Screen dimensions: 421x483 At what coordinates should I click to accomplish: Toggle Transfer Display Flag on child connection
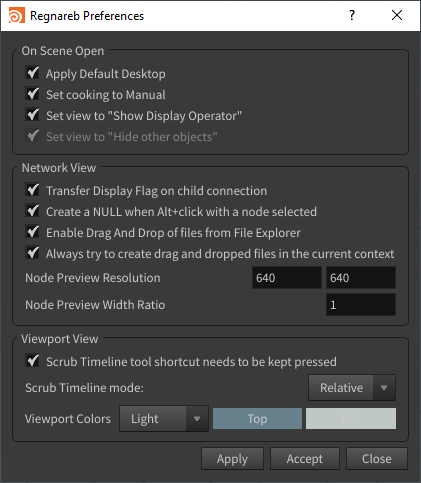[33, 190]
